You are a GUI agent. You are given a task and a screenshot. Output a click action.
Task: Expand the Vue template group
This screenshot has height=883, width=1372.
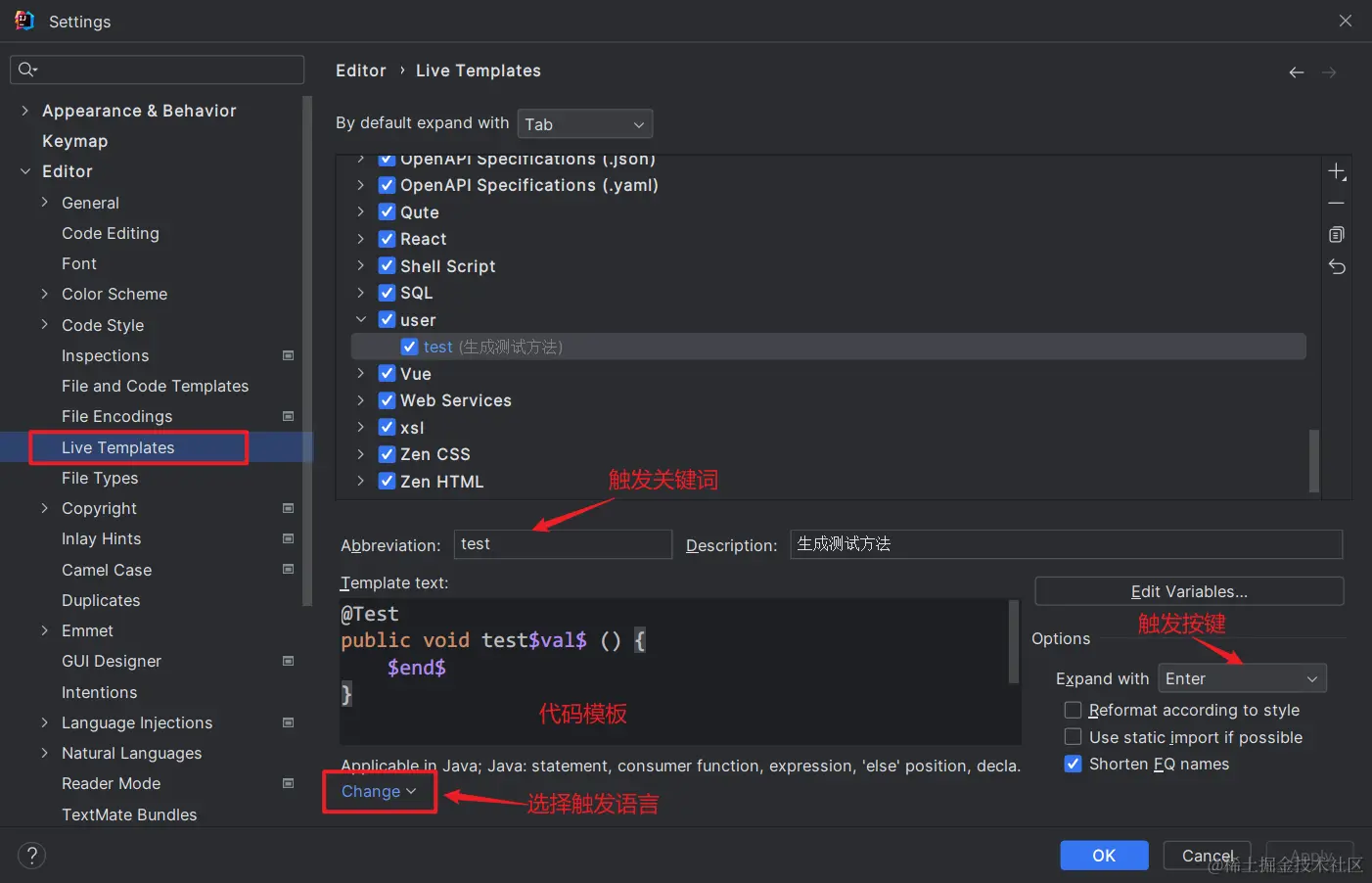click(x=361, y=374)
